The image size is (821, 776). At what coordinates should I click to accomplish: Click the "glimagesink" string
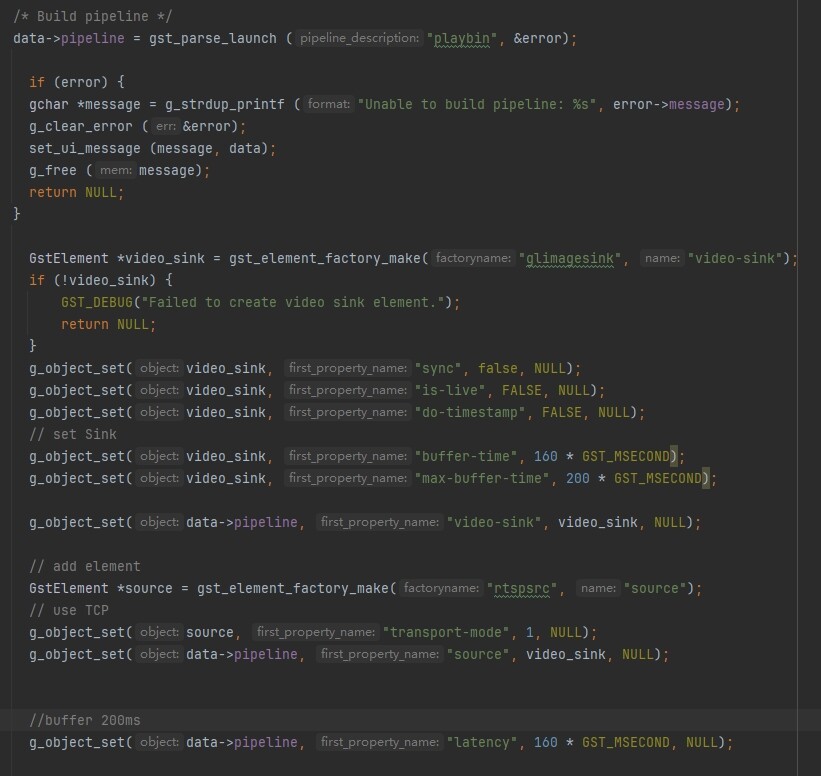(570, 258)
